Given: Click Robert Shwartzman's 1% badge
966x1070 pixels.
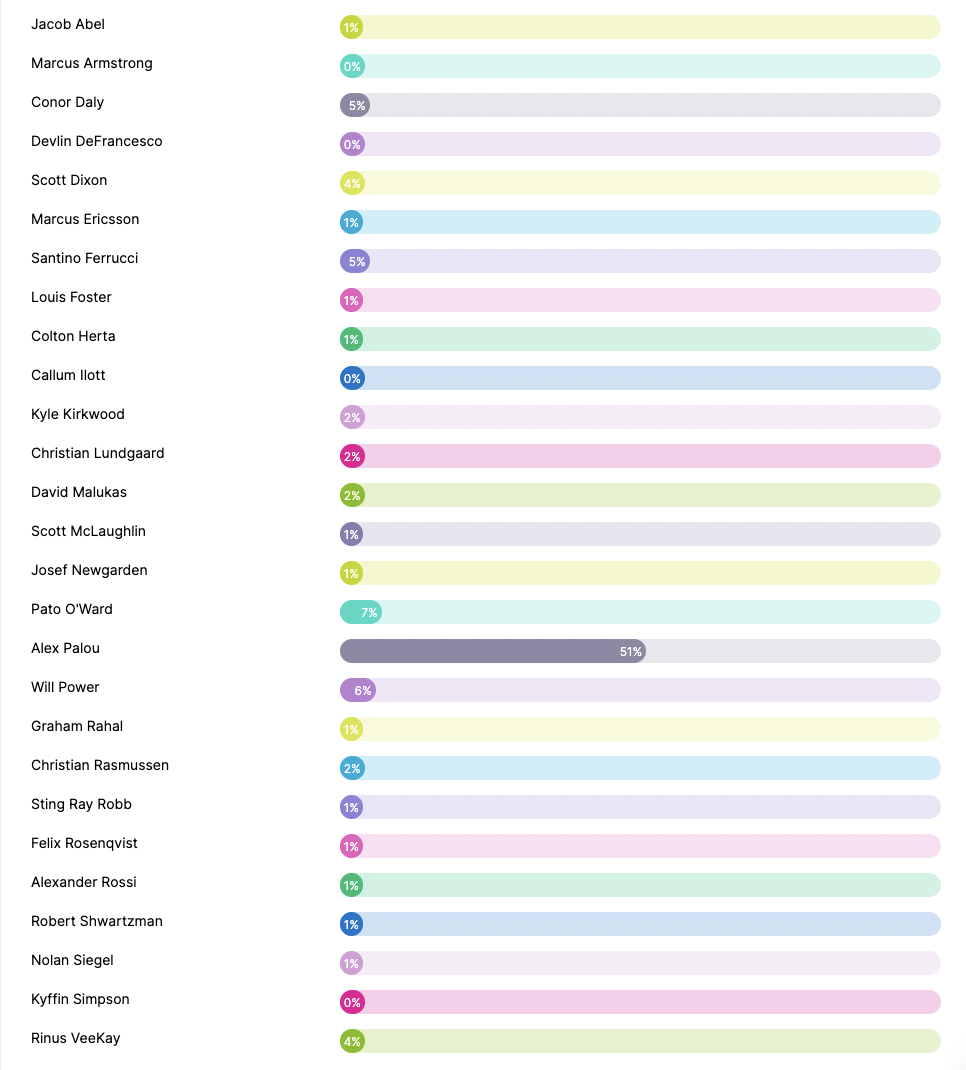Looking at the screenshot, I should click(352, 924).
